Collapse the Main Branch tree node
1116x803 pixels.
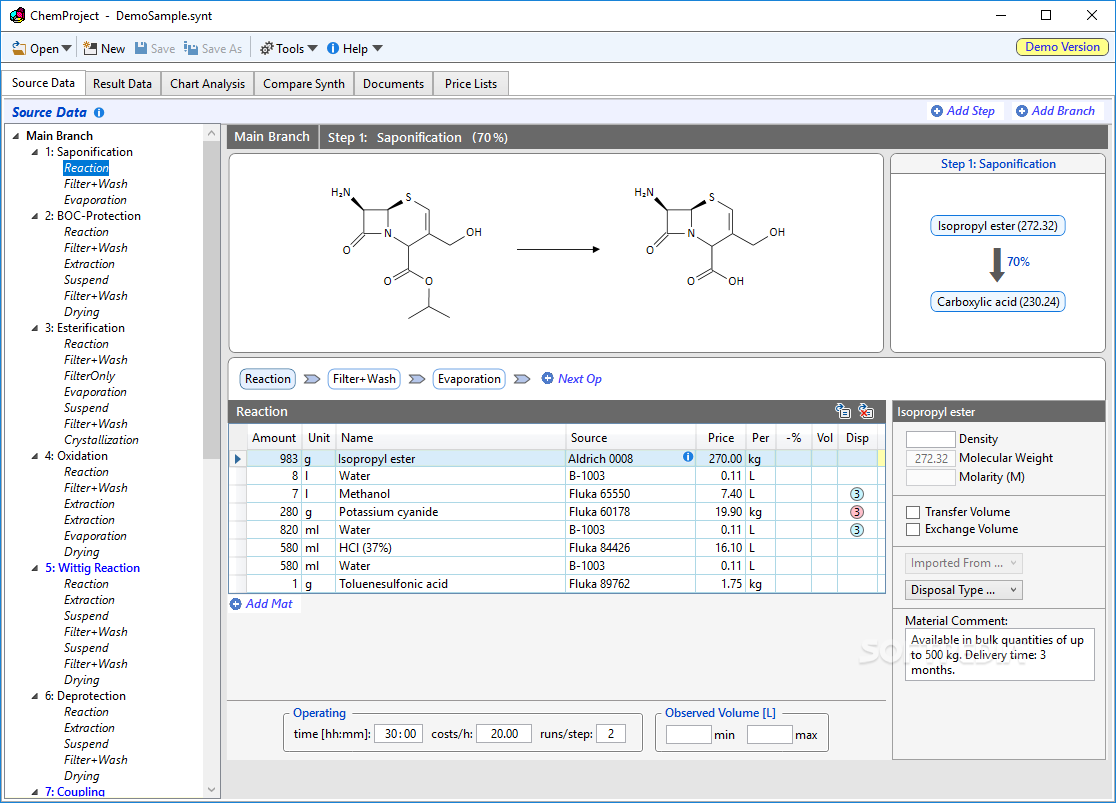coord(16,136)
